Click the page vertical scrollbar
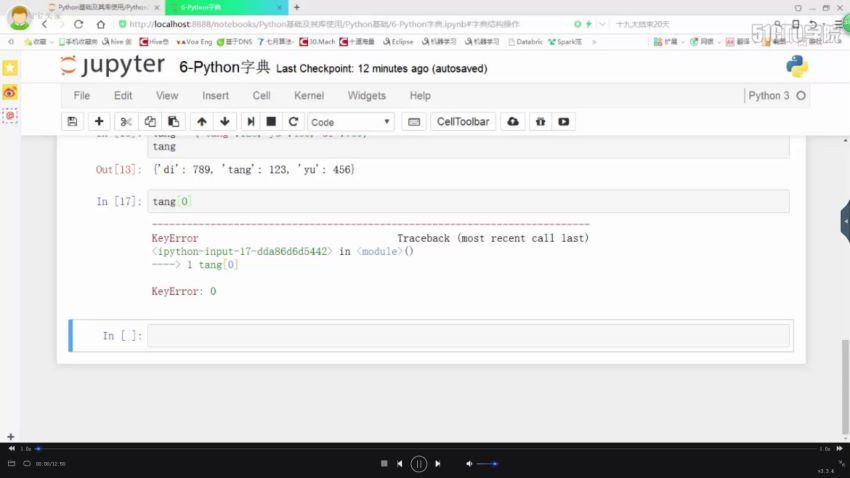Screen dimensions: 850x478 tap(845, 386)
